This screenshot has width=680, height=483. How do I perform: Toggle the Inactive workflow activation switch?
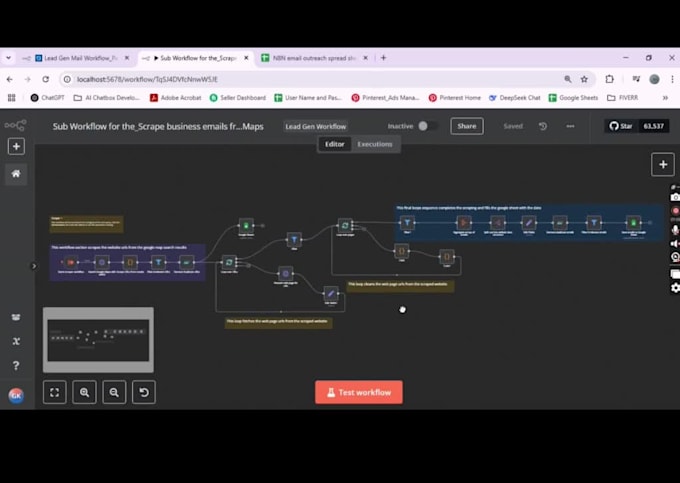(x=427, y=126)
